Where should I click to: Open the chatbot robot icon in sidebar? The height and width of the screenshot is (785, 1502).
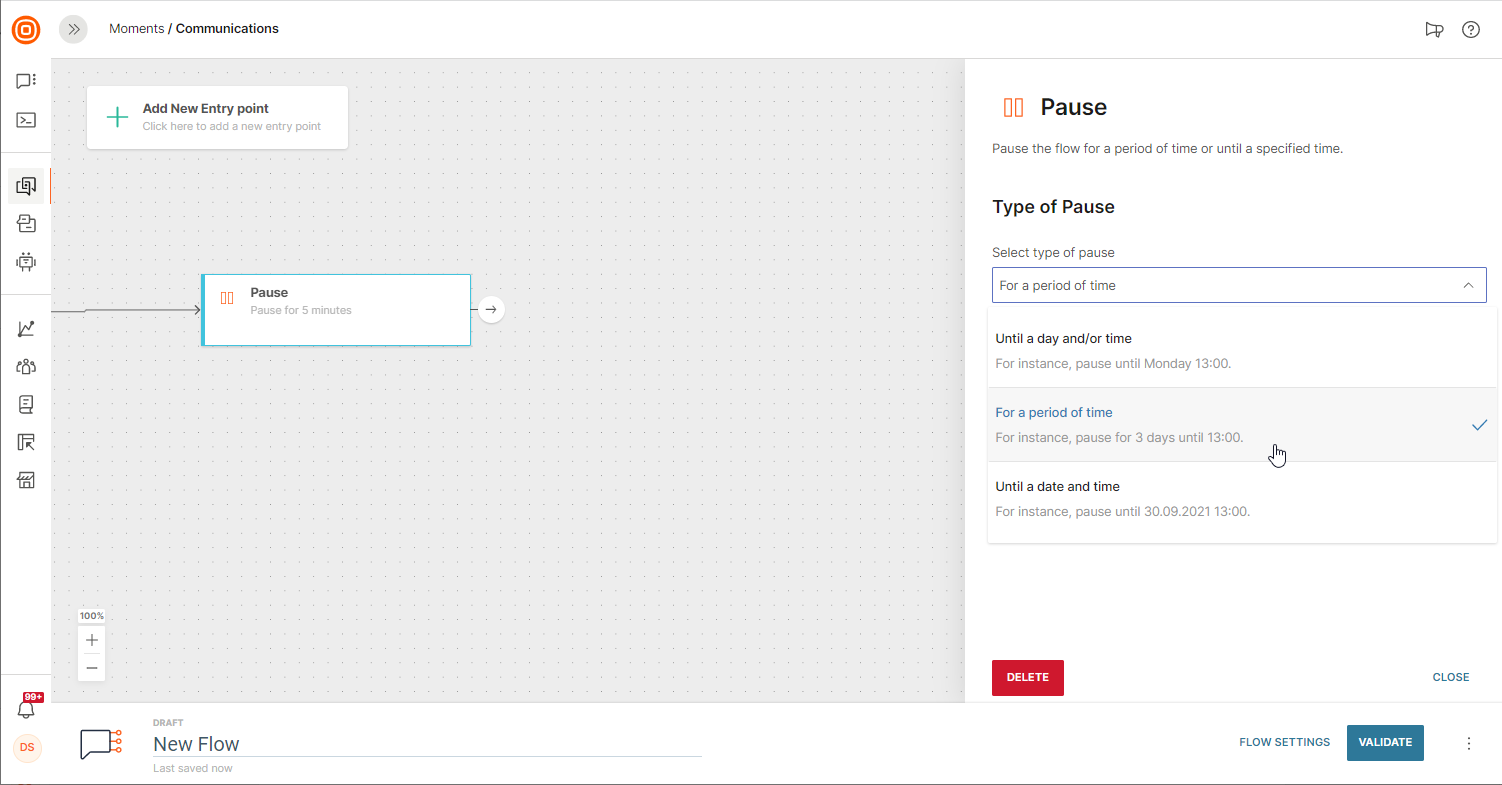[x=26, y=262]
